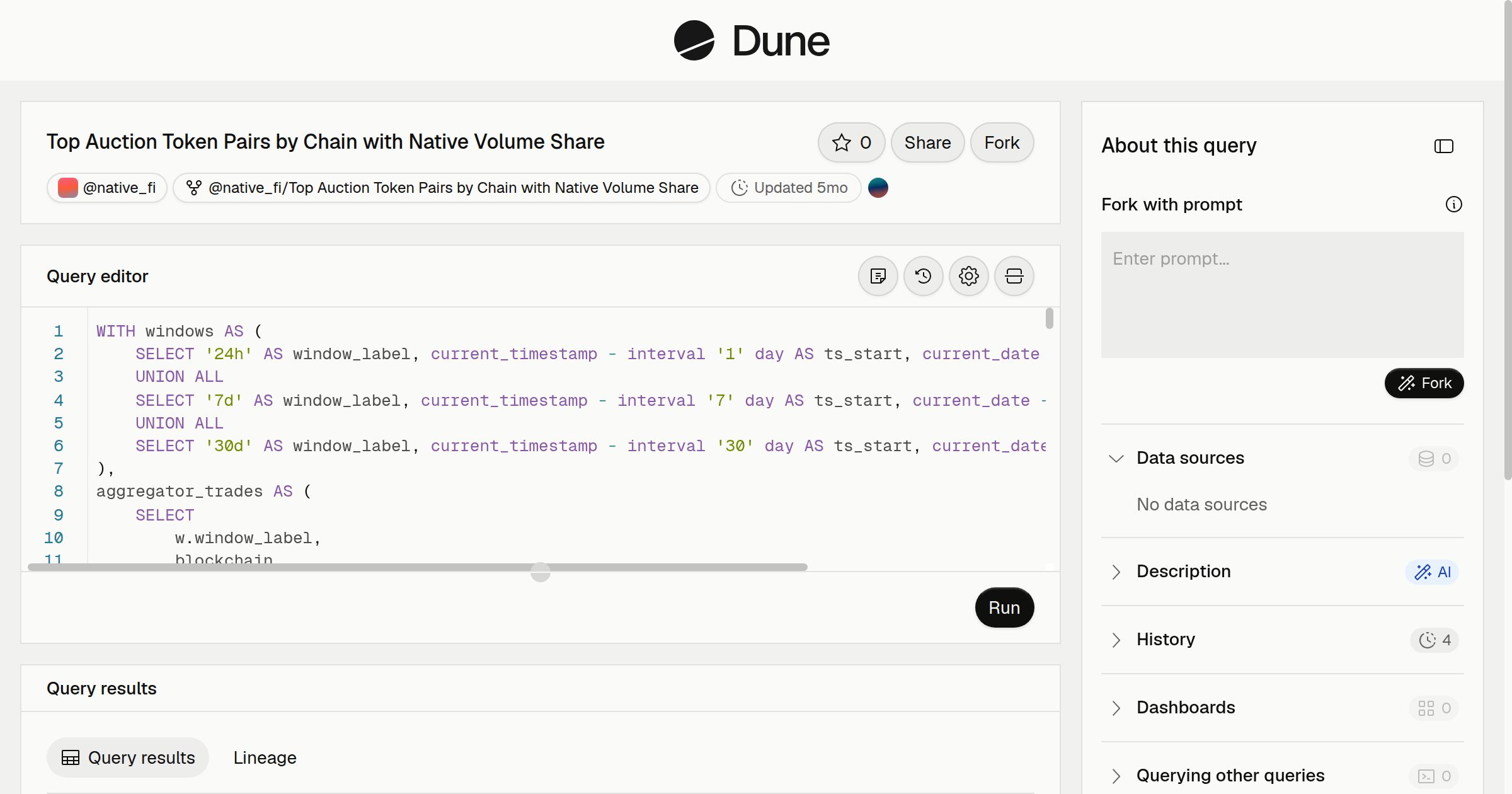Click the Data sources count badge

pos(1434,458)
